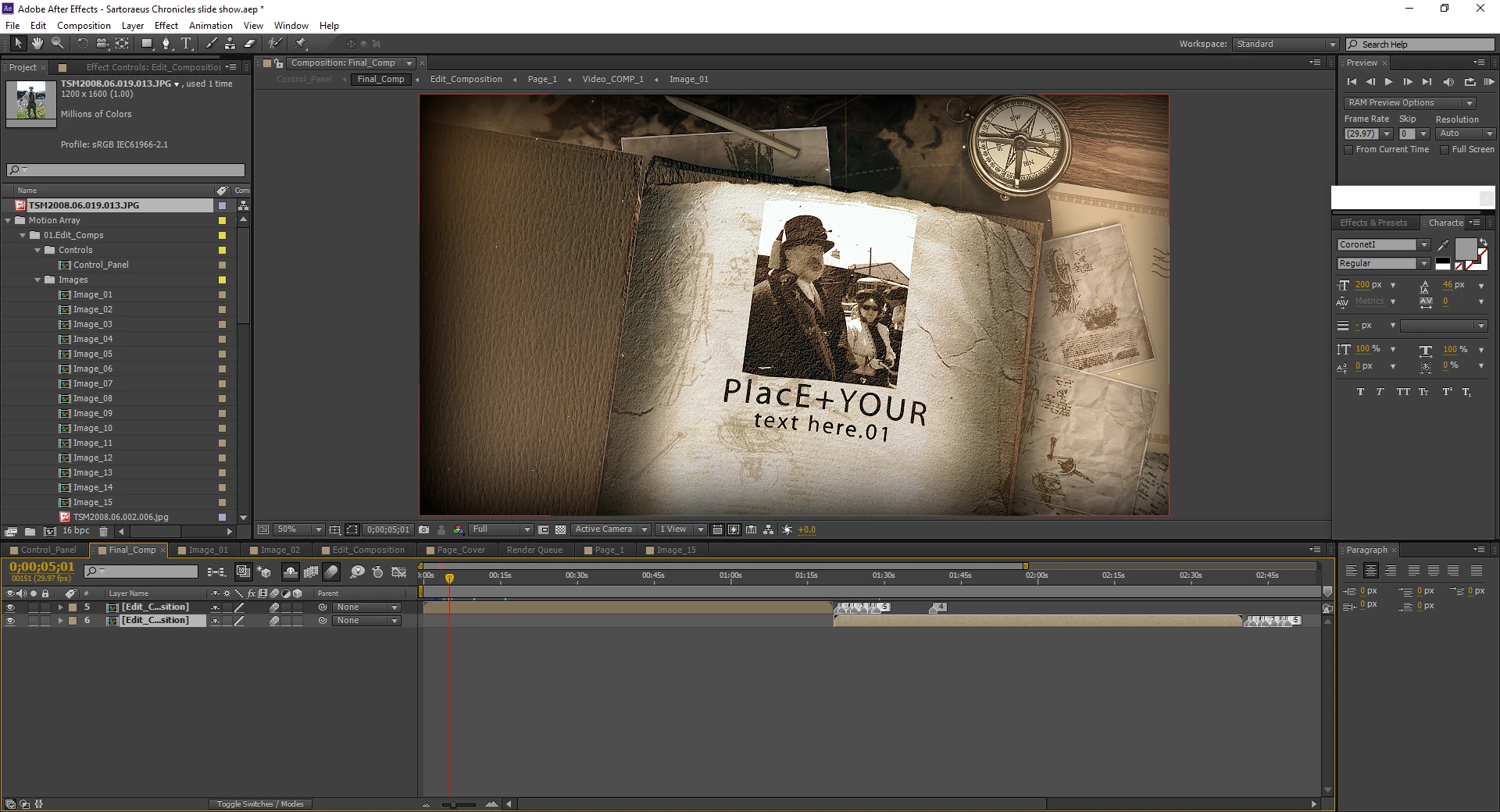Open the viewer resolution Full dropdown
This screenshot has height=812, width=1500.
pyautogui.click(x=501, y=529)
